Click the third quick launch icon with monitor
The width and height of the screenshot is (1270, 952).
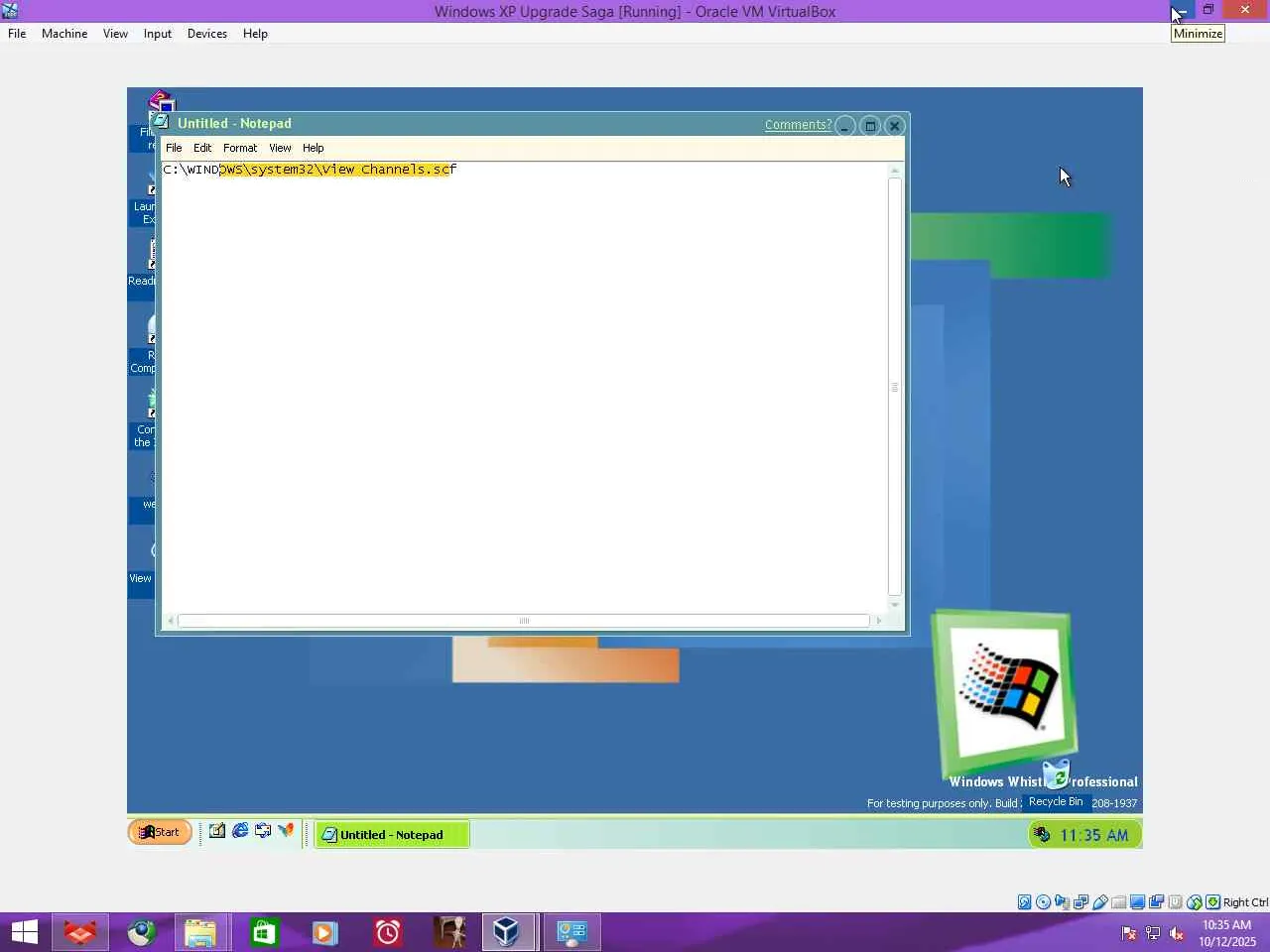pyautogui.click(x=263, y=831)
